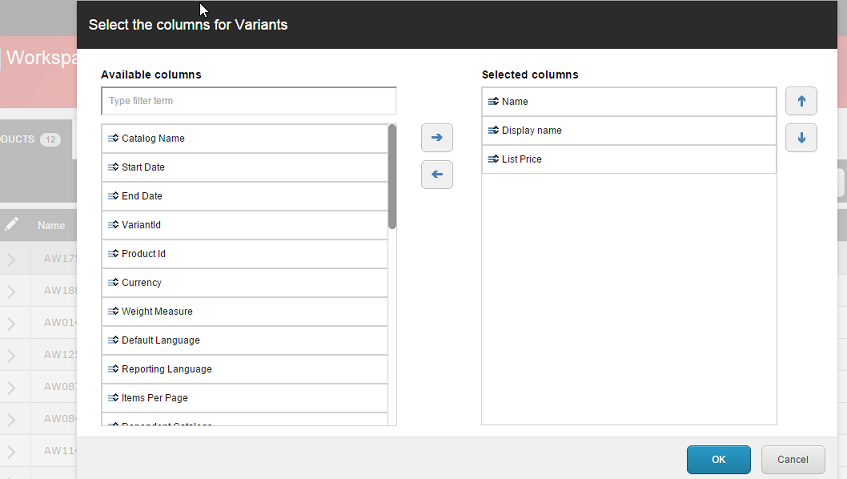The image size is (847, 479).
Task: Click the drag icon beside Catalog Name
Action: tap(113, 139)
